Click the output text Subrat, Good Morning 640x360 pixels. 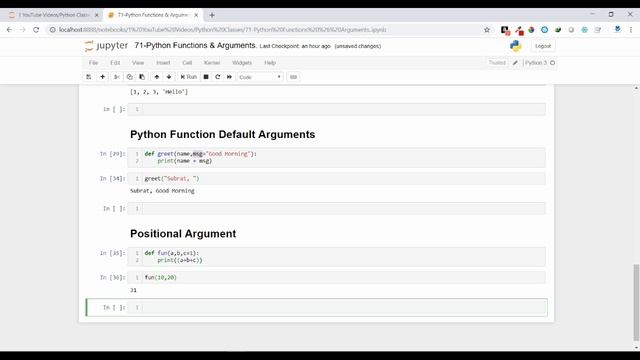coord(162,191)
